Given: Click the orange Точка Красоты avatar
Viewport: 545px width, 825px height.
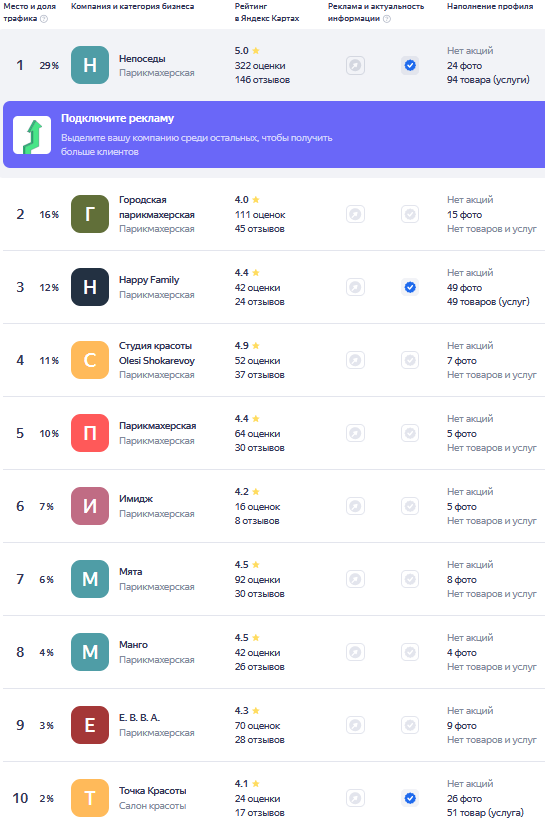Looking at the screenshot, I should click(90, 798).
